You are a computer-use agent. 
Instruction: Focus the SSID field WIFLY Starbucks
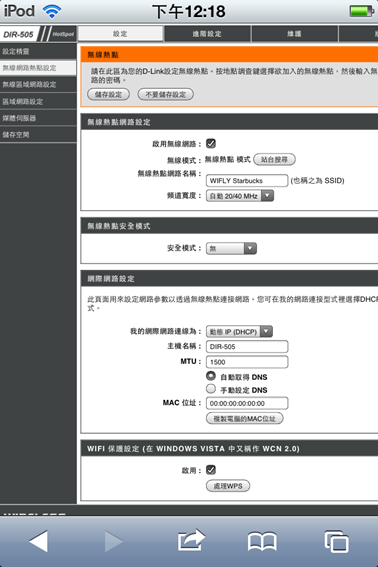pyautogui.click(x=247, y=180)
